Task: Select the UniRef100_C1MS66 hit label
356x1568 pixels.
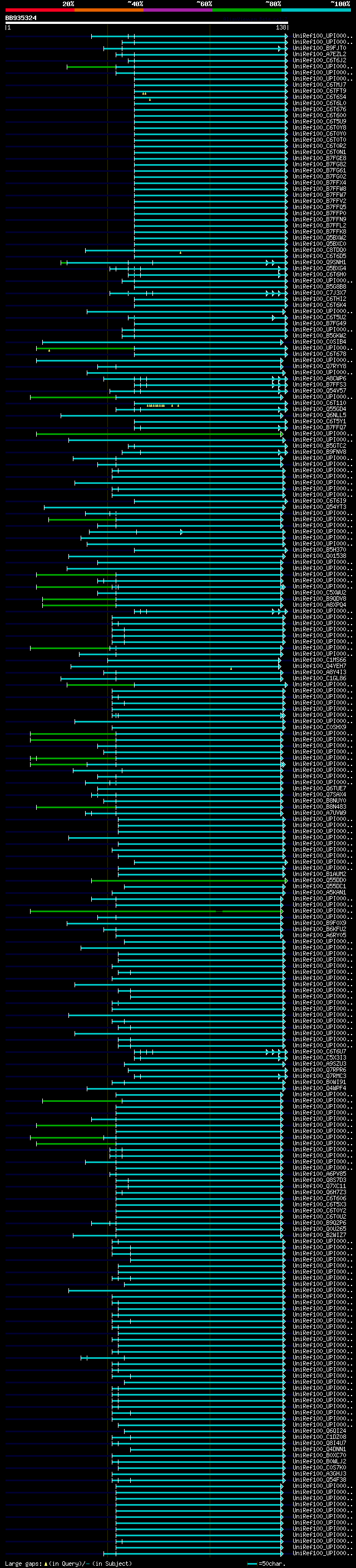Action: point(319,660)
